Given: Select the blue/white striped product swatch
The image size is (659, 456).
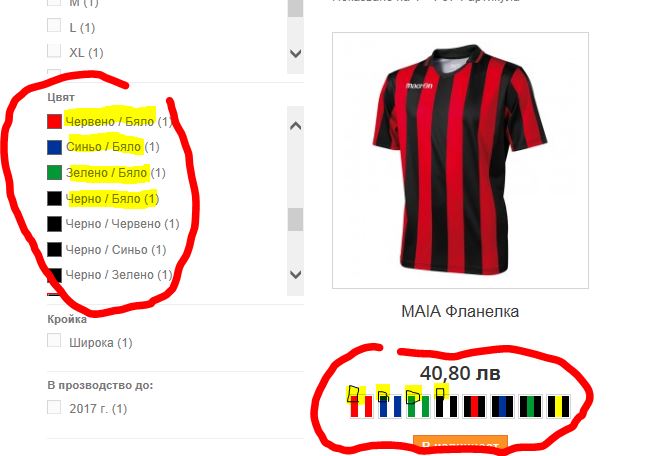Looking at the screenshot, I should pos(390,406).
